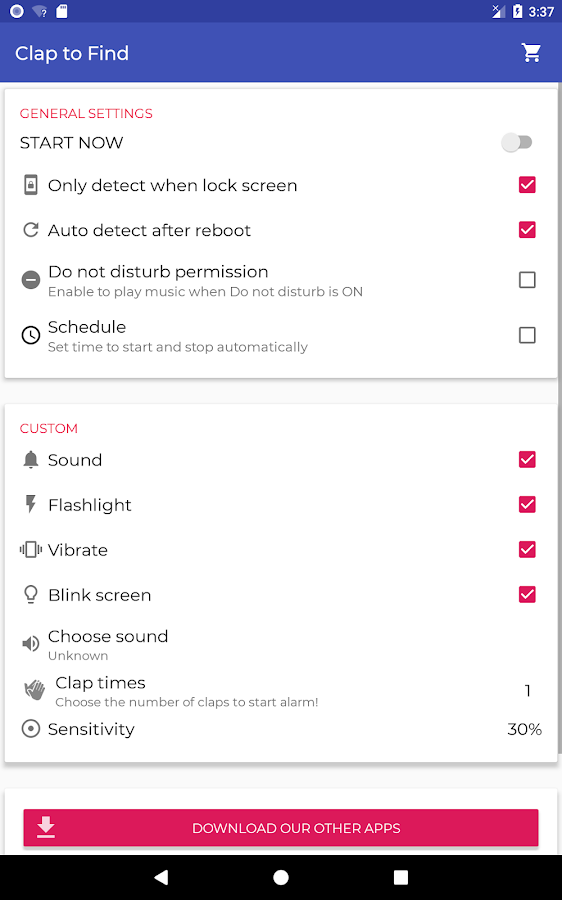Tap the Android home navigation button

(281, 877)
